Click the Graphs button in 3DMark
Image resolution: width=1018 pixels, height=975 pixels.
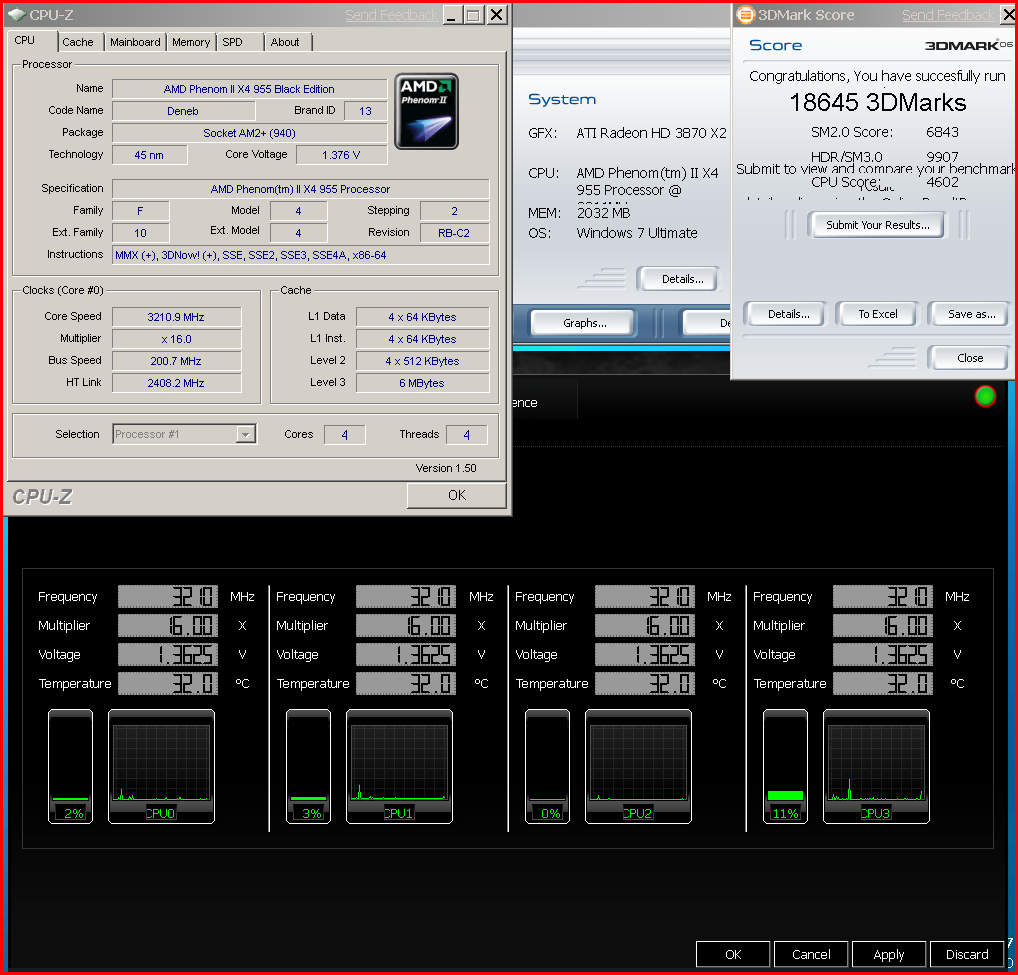click(x=584, y=323)
